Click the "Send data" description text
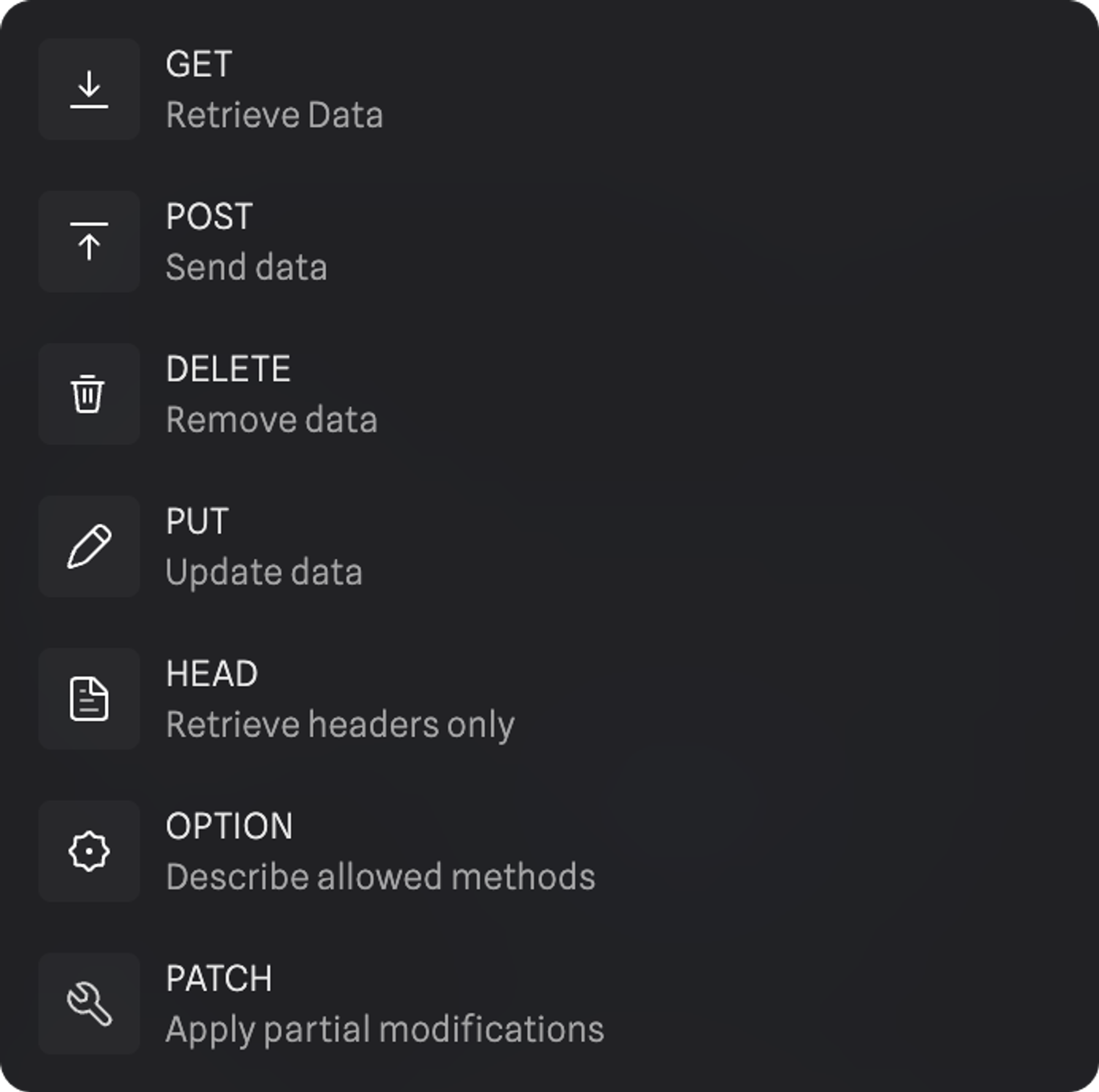Image resolution: width=1099 pixels, height=1092 pixels. click(x=246, y=268)
